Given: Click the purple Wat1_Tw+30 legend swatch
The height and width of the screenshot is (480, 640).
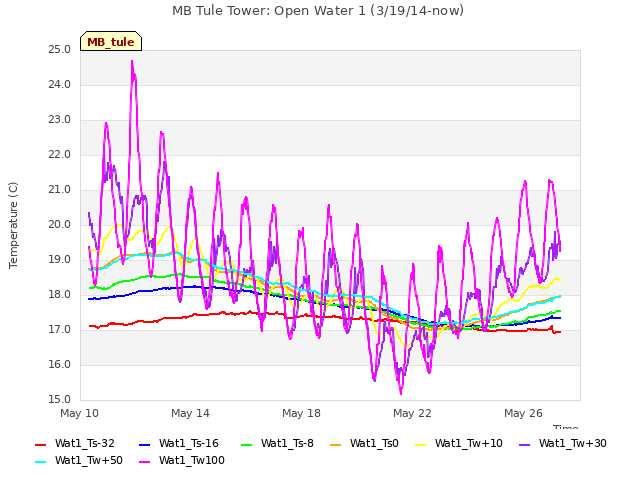Looking at the screenshot, I should click(x=525, y=444).
